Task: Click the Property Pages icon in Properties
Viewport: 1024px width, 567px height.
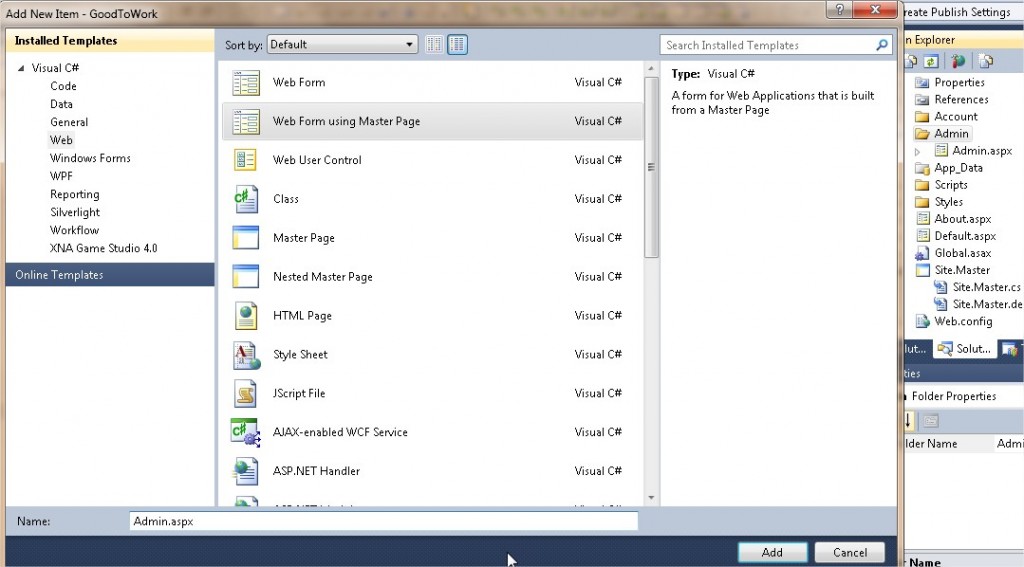Action: 930,421
